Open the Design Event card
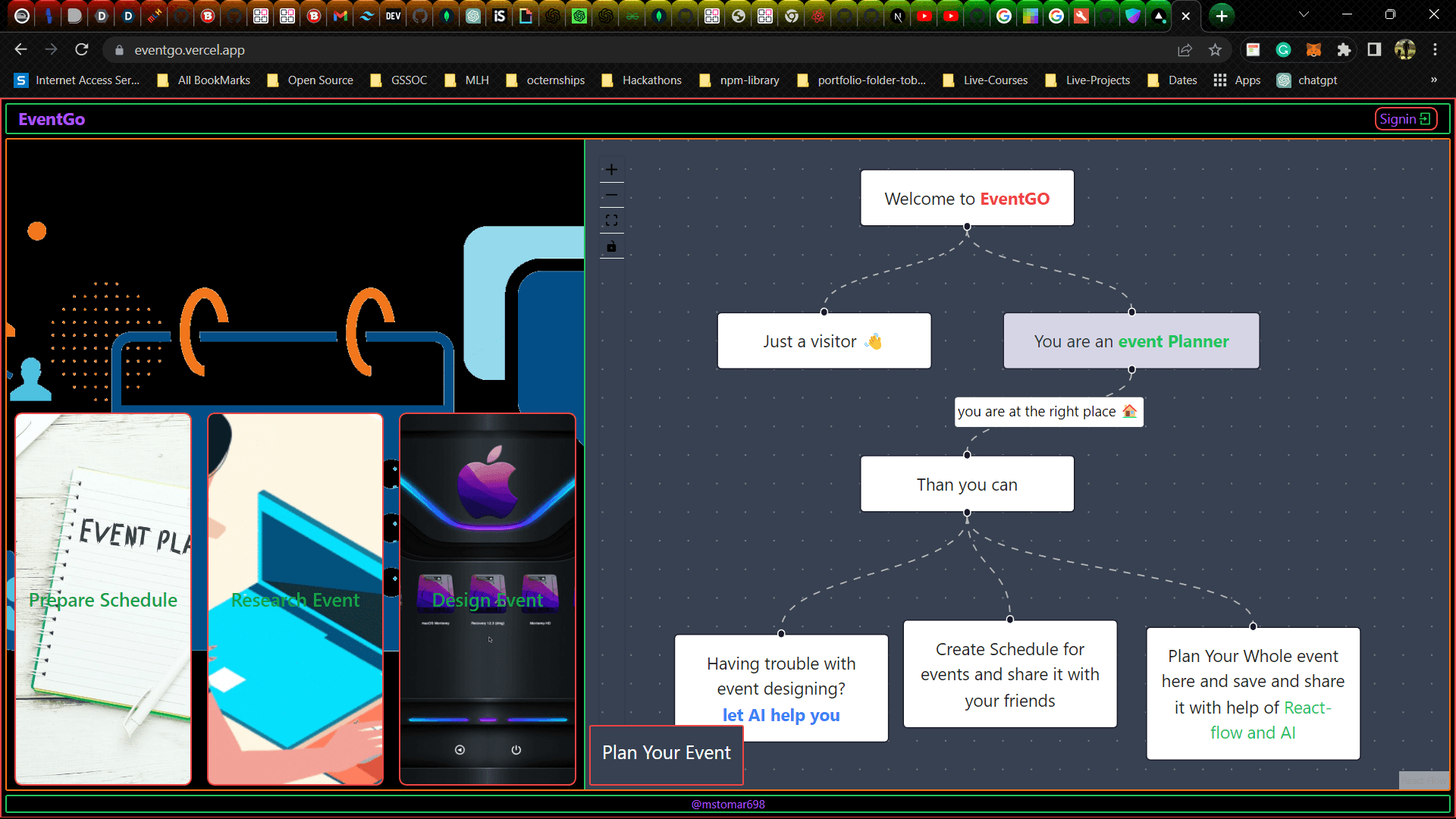Viewport: 1456px width, 819px height. (487, 599)
